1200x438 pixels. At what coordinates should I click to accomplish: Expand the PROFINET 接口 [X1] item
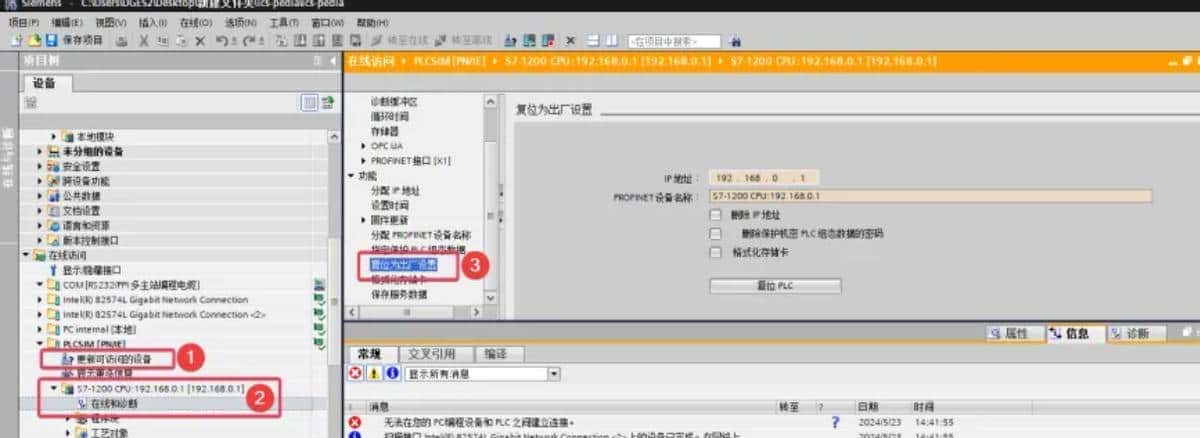point(363,160)
